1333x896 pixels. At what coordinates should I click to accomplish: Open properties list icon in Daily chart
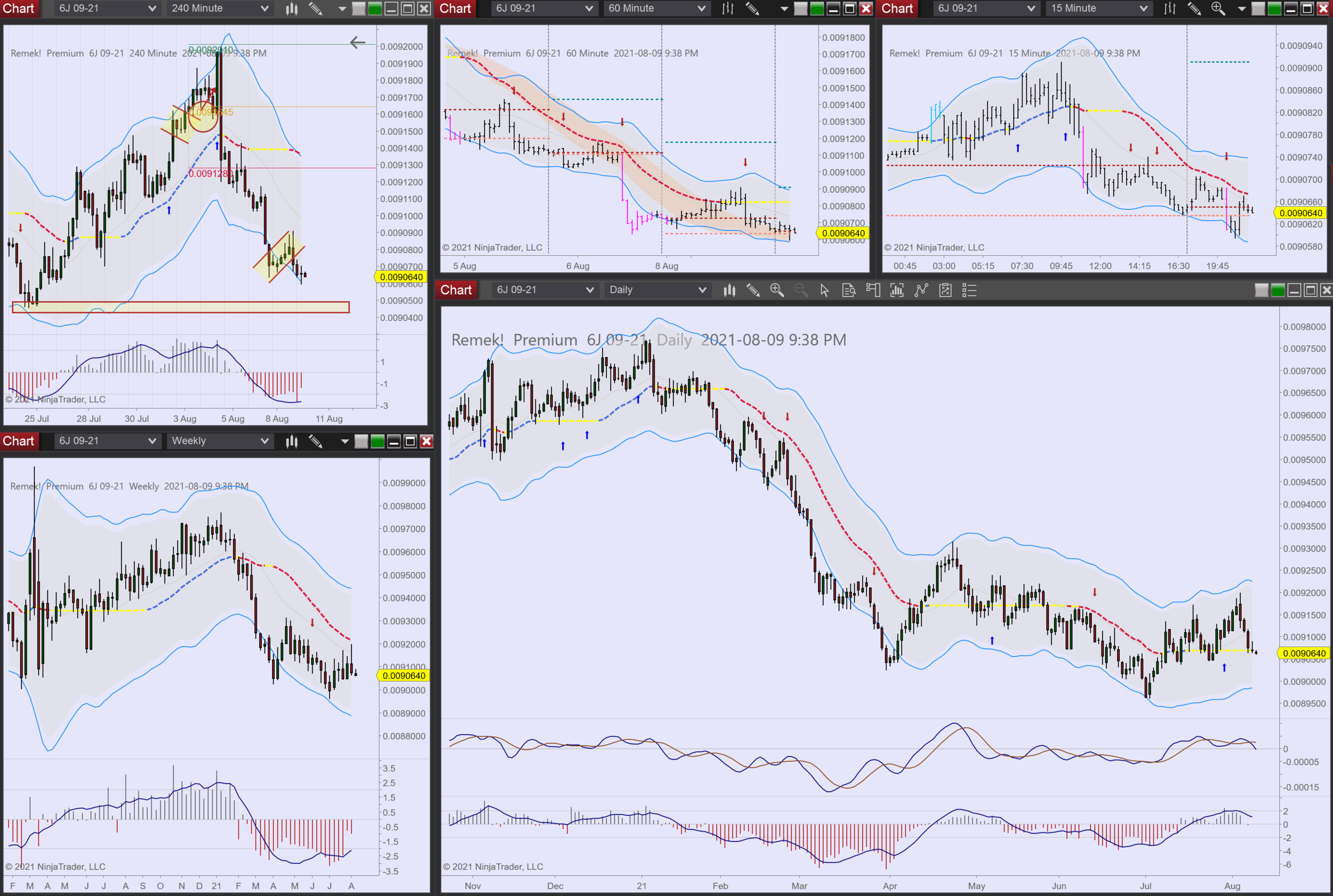click(969, 290)
